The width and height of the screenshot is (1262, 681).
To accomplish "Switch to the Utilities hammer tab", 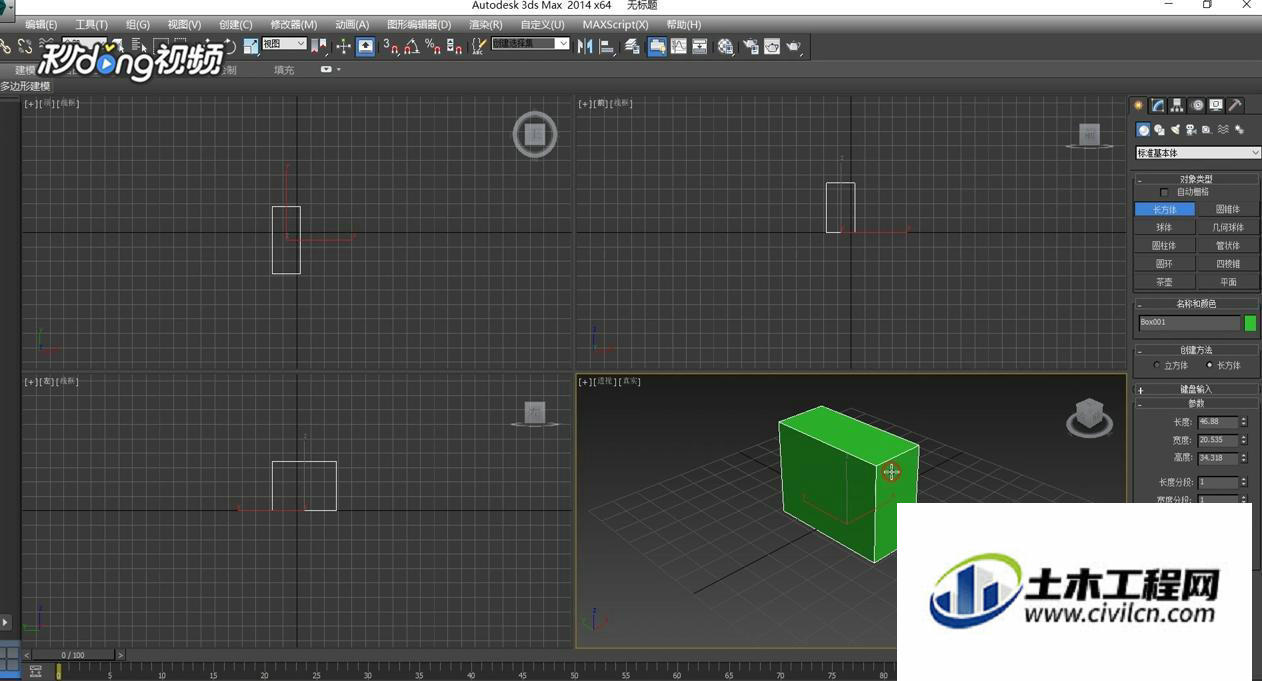I will coord(1236,105).
